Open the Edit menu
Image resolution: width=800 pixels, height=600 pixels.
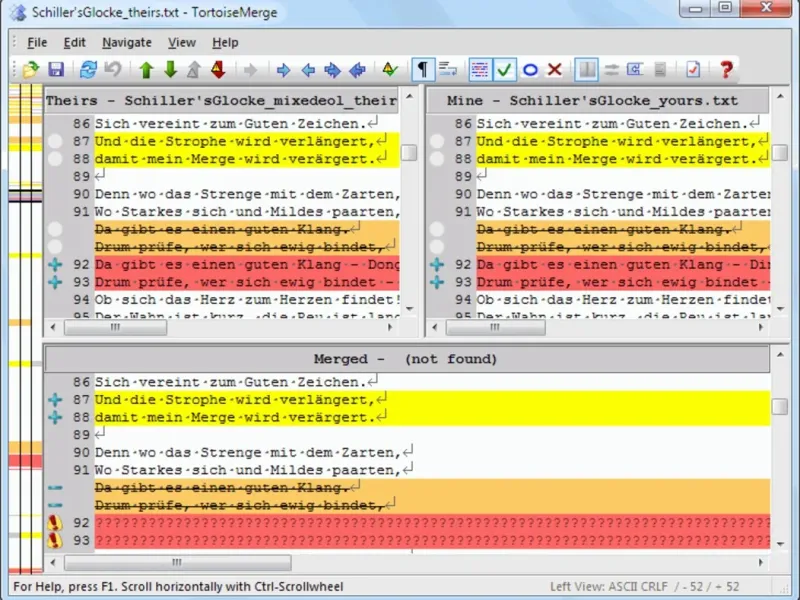click(x=74, y=42)
